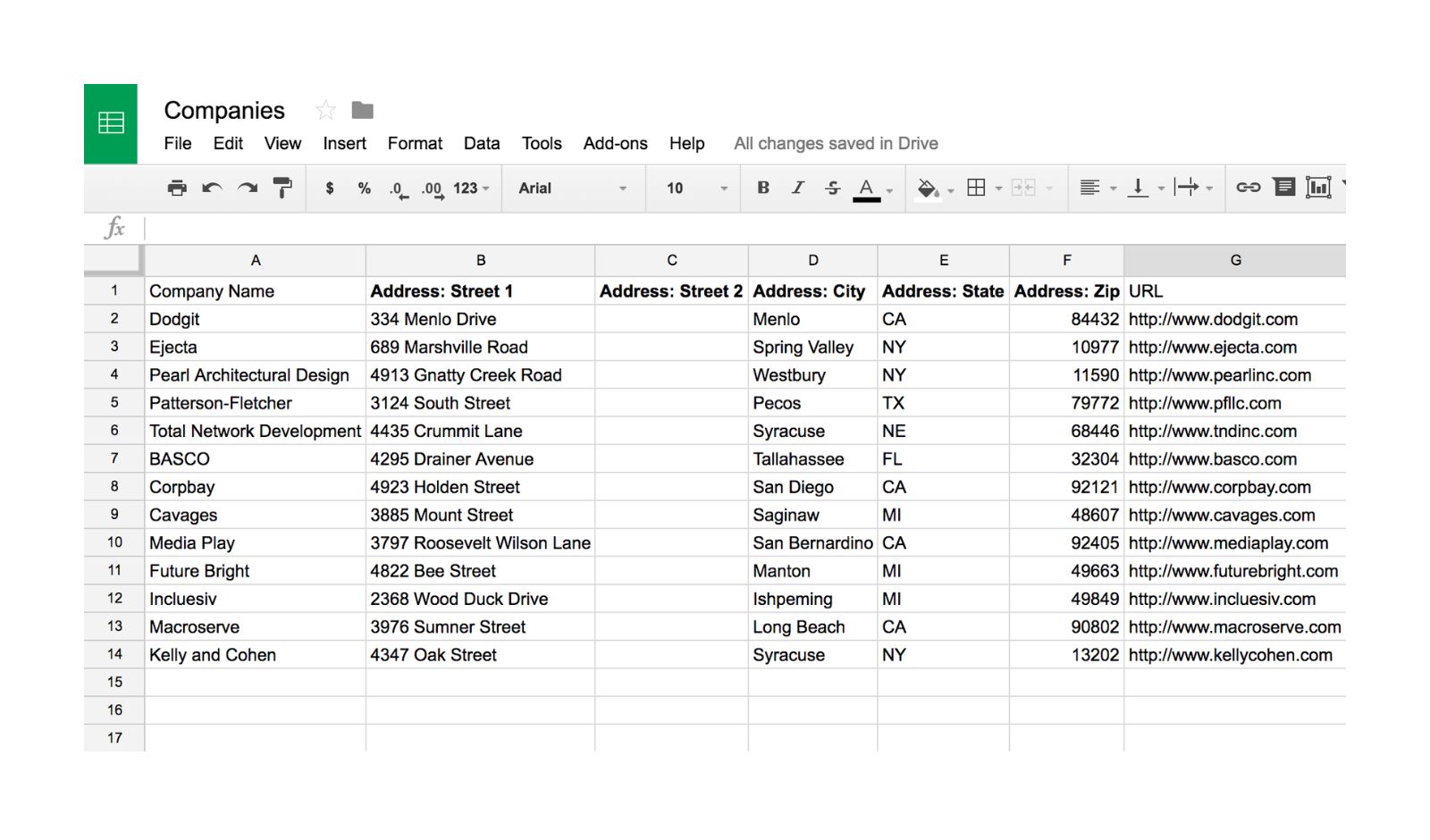Viewport: 1430px width, 840px height.
Task: Open the 123 number format dropdown
Action: pyautogui.click(x=471, y=189)
